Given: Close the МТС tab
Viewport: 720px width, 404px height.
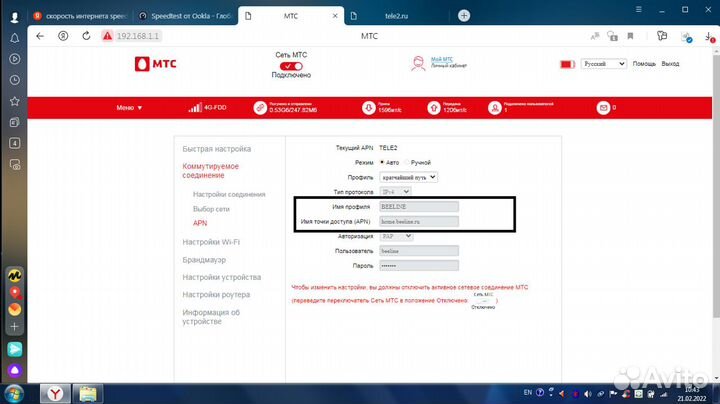Looking at the screenshot, I should coord(335,16).
